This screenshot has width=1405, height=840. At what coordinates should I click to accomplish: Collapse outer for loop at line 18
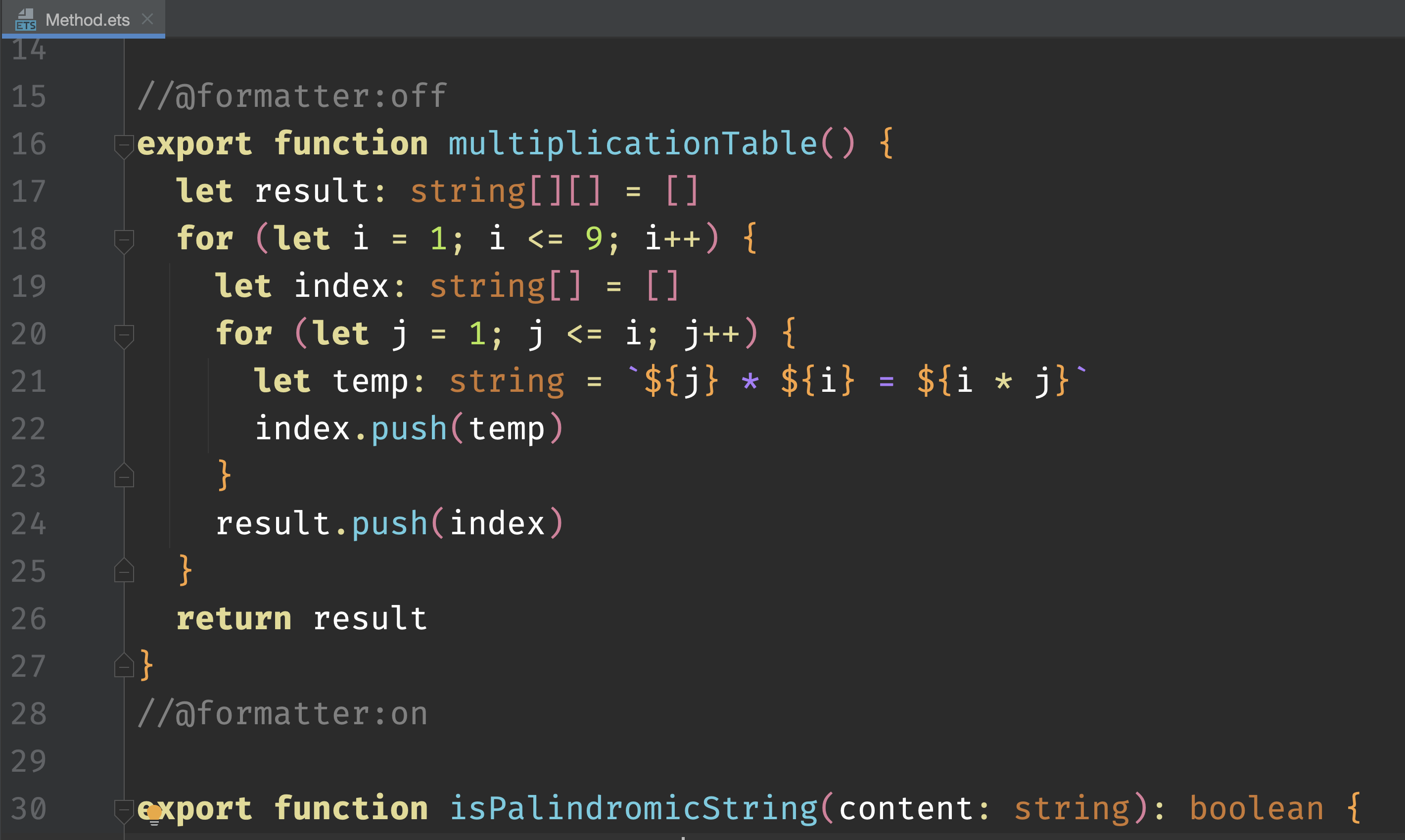coord(123,239)
